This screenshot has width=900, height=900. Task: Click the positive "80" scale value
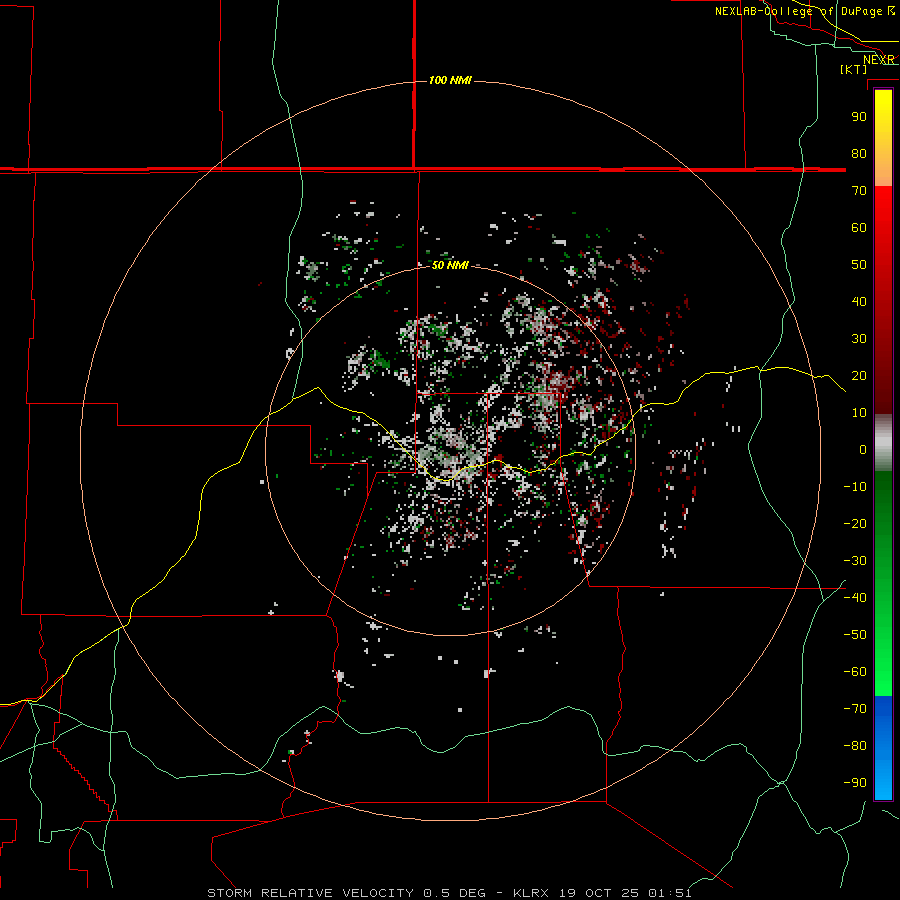pyautogui.click(x=859, y=153)
